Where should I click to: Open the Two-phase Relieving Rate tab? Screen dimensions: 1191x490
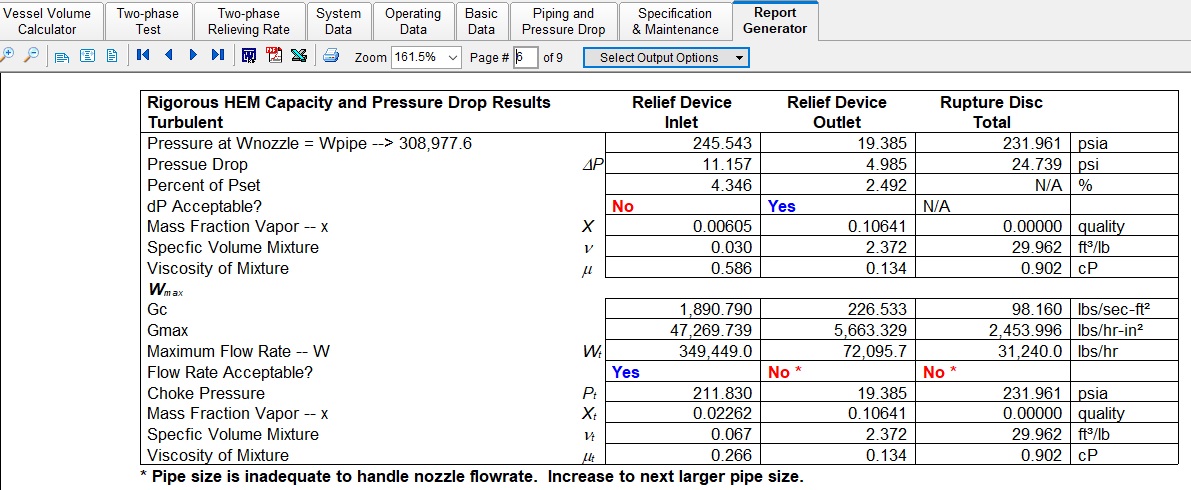248,21
